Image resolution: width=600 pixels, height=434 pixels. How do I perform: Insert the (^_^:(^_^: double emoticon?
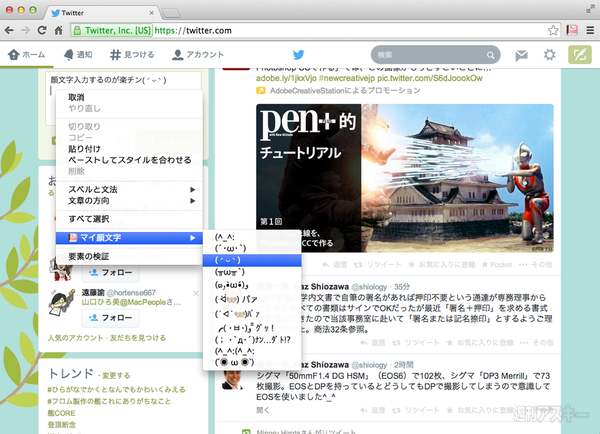(252, 351)
